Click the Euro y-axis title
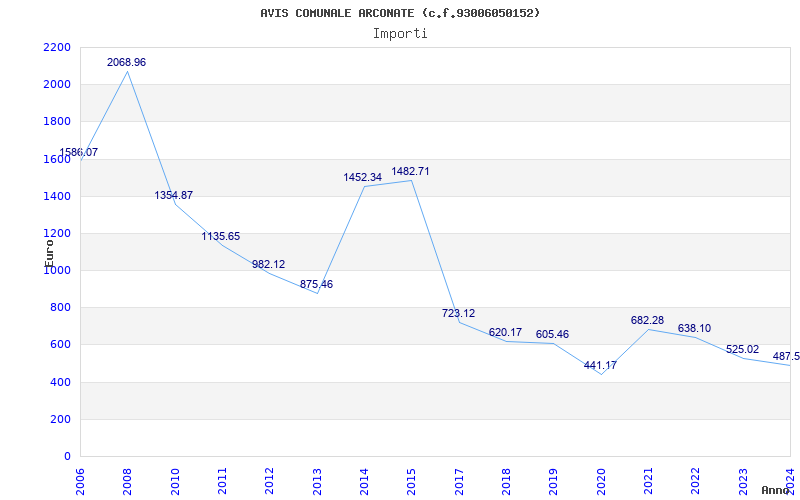Screen dimensions: 800x500 [49, 253]
